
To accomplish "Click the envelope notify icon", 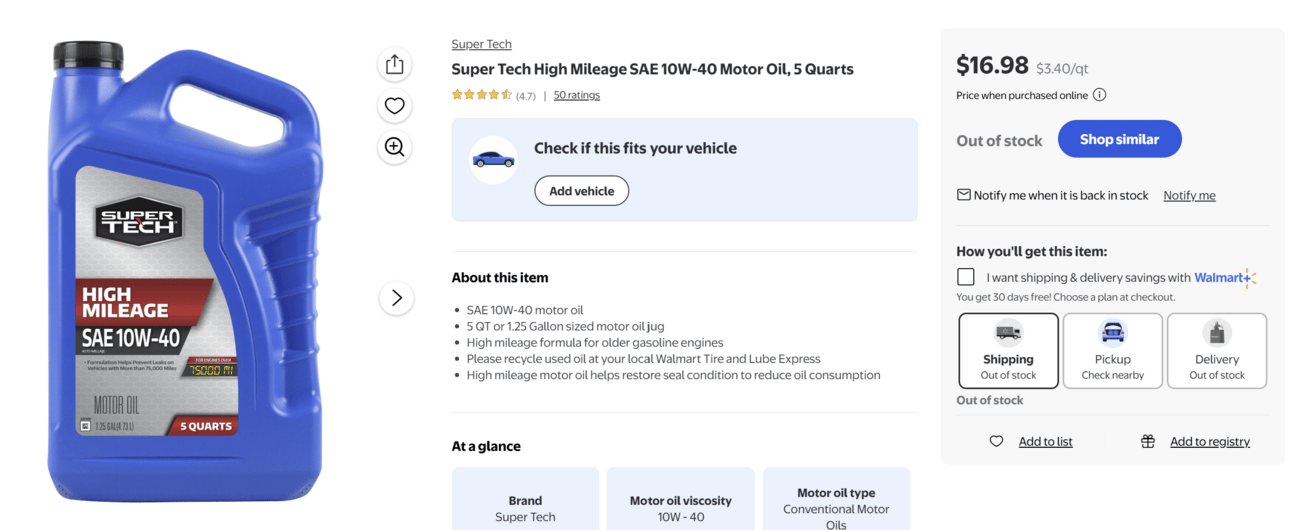I will 964,195.
